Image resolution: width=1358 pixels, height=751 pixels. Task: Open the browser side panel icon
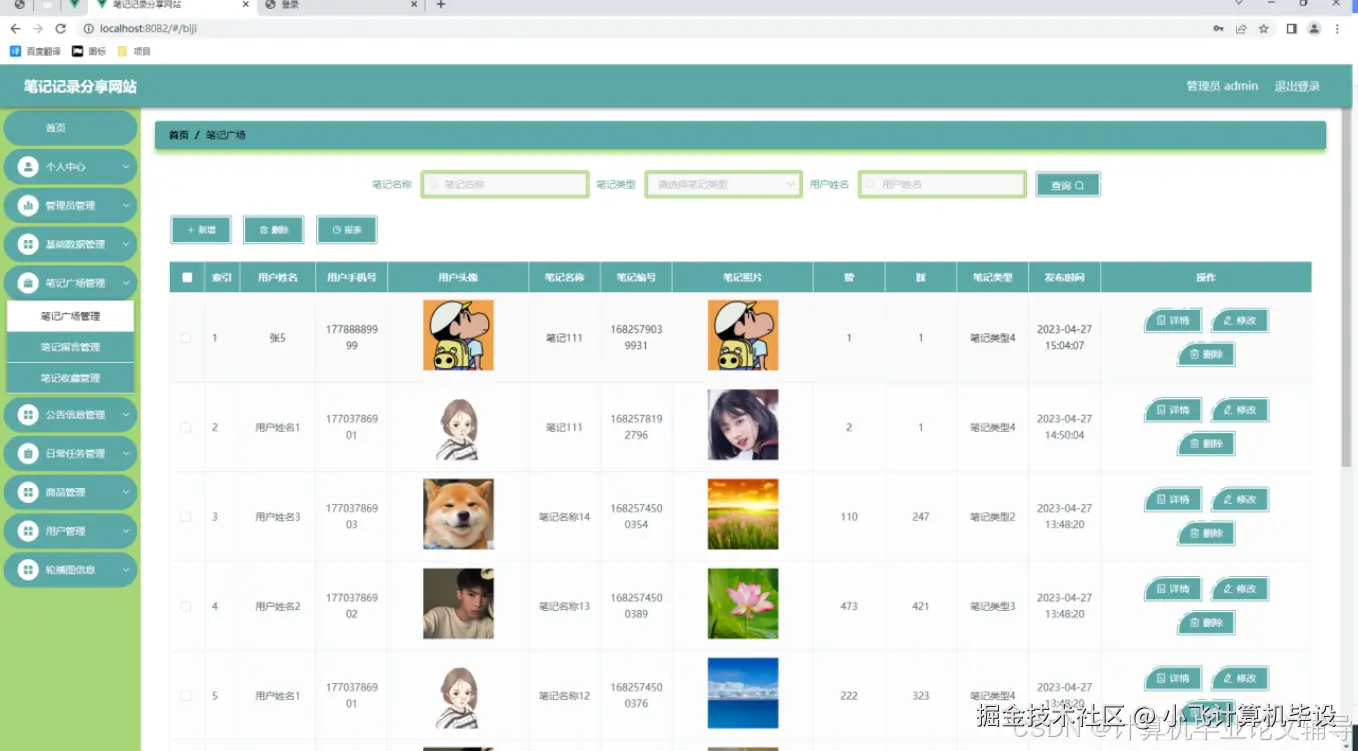1291,29
